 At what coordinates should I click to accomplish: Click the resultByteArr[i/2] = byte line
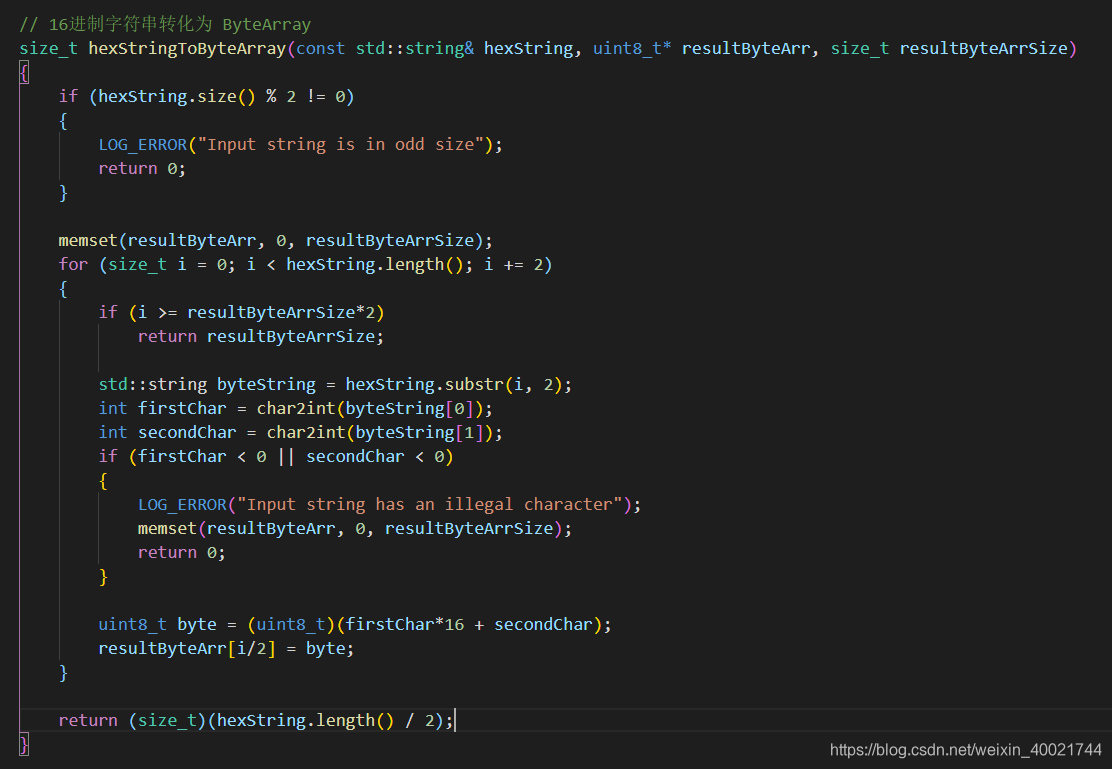tap(226, 648)
